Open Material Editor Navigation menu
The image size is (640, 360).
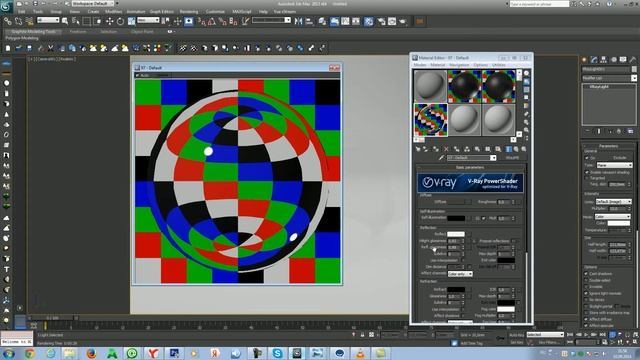click(x=459, y=65)
